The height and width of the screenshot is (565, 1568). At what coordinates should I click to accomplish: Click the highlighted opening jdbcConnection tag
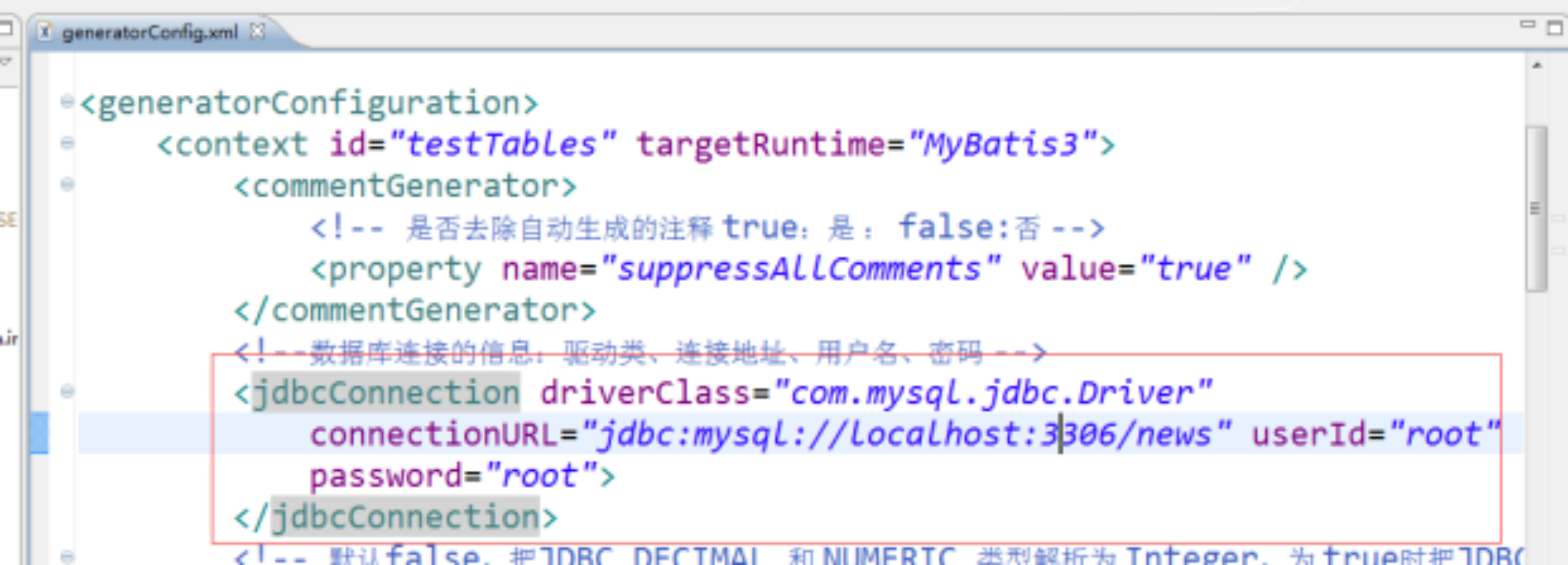coord(386,392)
